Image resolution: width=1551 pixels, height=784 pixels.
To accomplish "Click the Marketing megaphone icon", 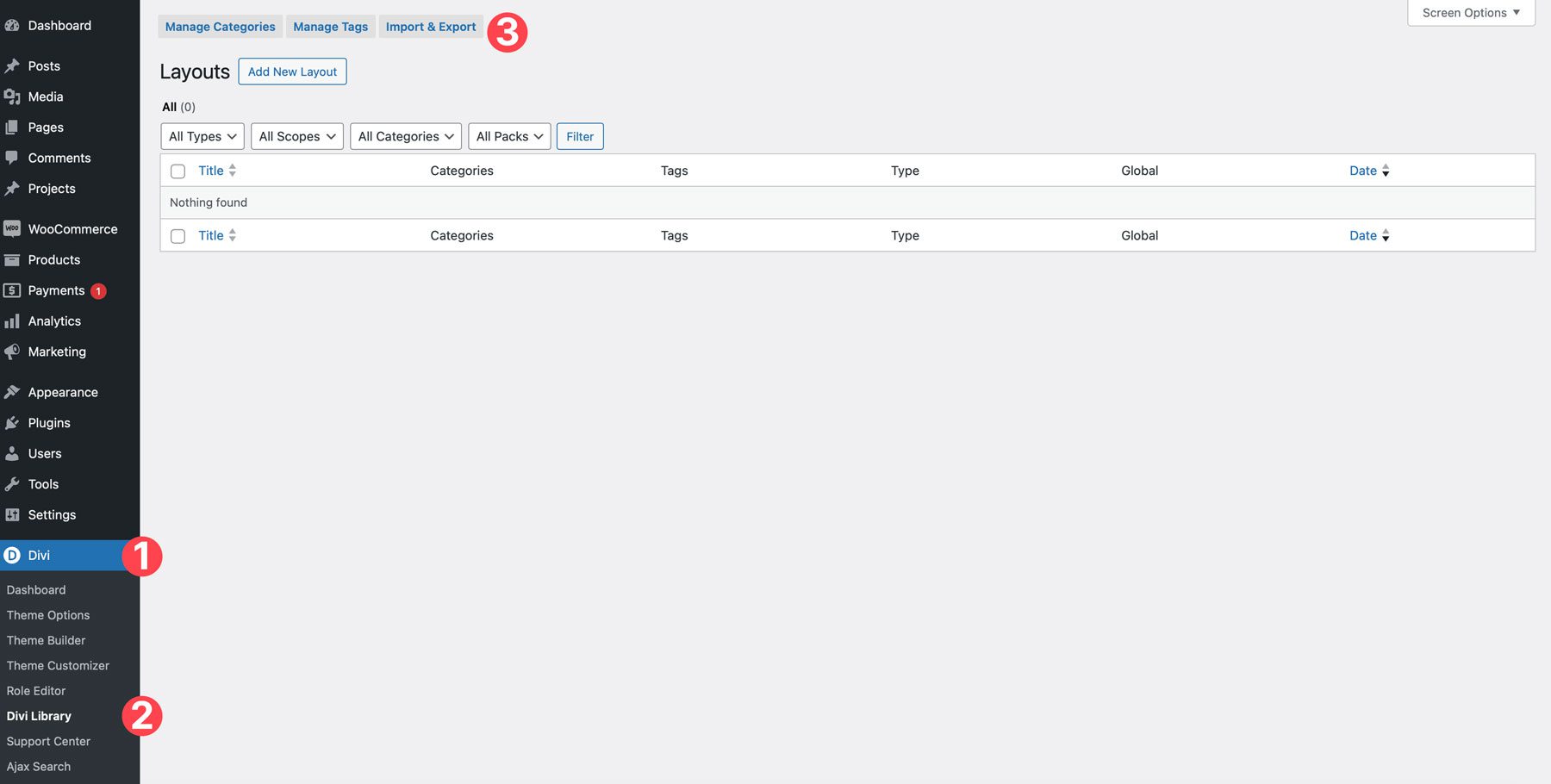I will pos(12,352).
